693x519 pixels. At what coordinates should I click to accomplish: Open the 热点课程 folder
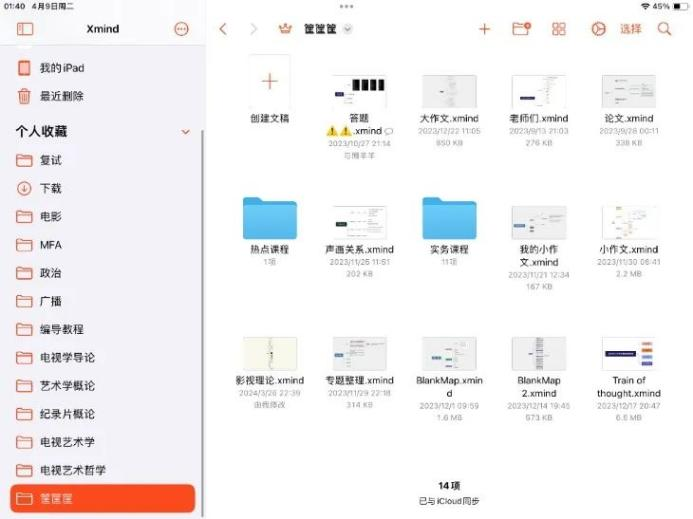pyautogui.click(x=269, y=219)
